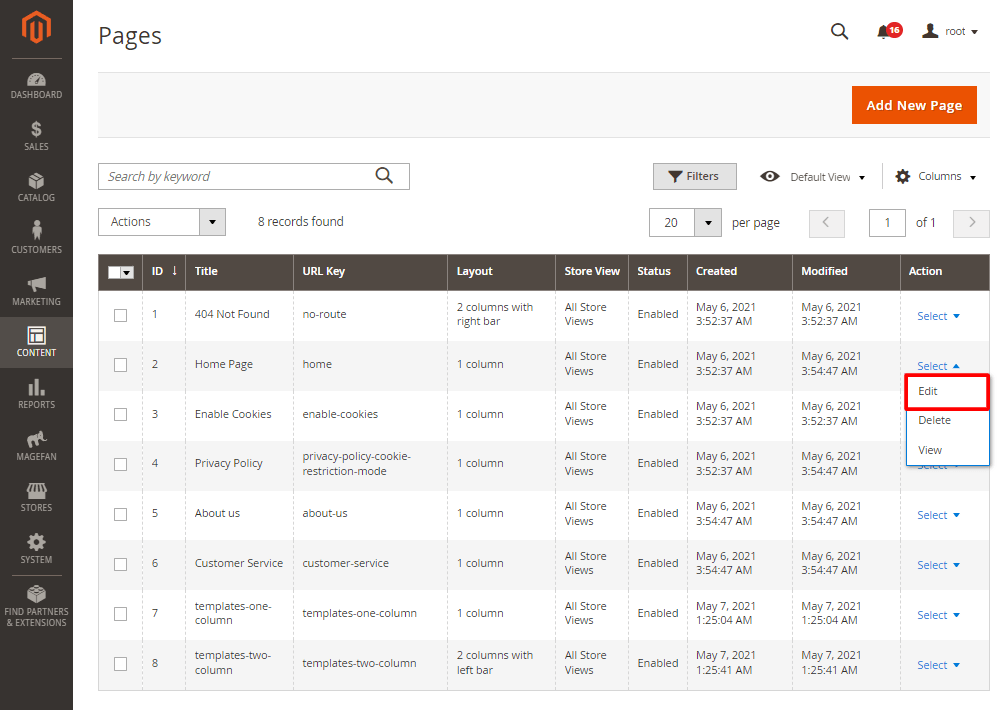Open the Columns dropdown
Screen dimensions: 1000x710
coord(935,177)
